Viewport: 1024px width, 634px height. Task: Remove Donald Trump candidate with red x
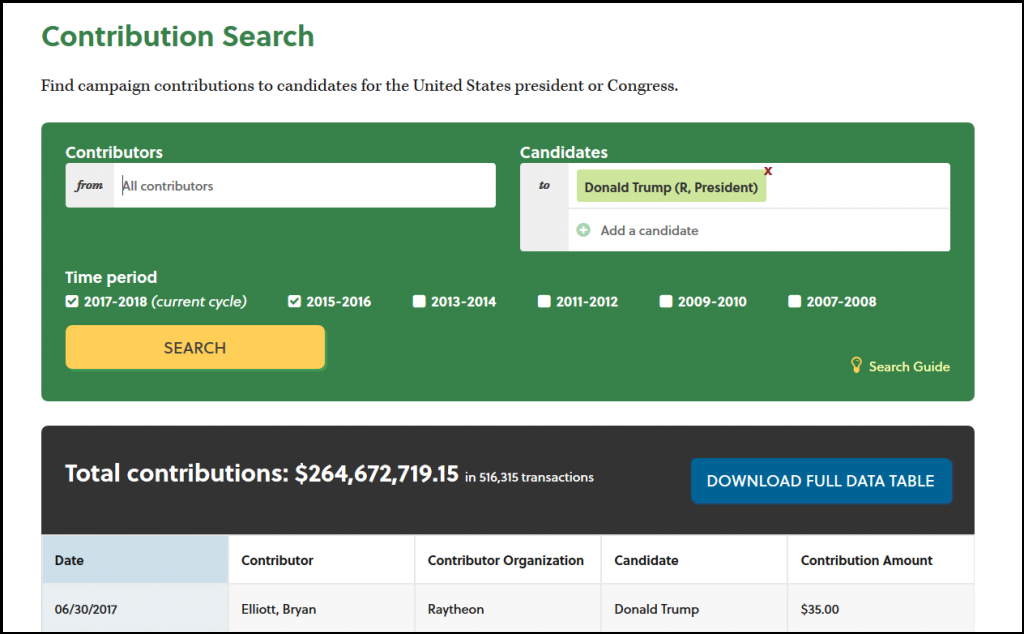(768, 171)
